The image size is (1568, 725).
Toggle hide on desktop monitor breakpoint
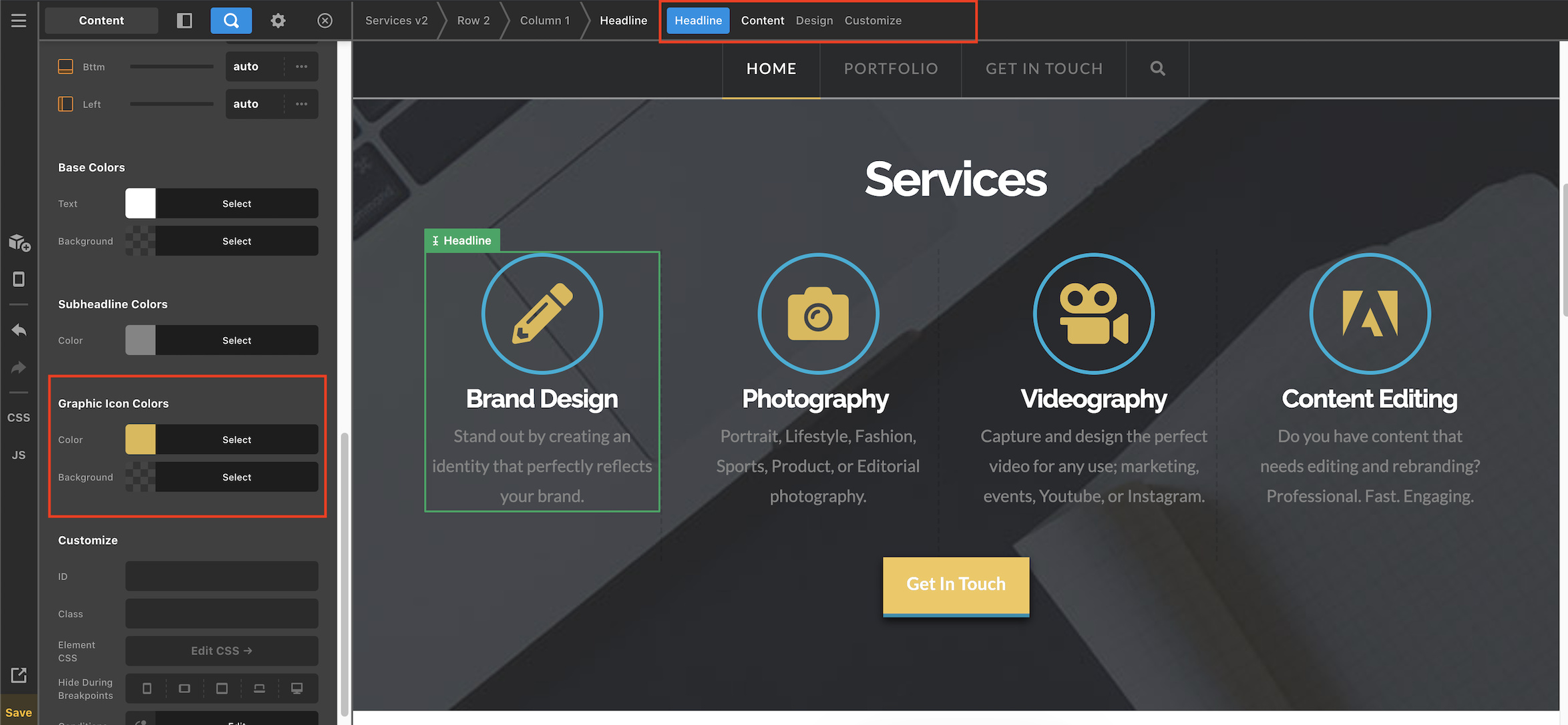point(297,688)
